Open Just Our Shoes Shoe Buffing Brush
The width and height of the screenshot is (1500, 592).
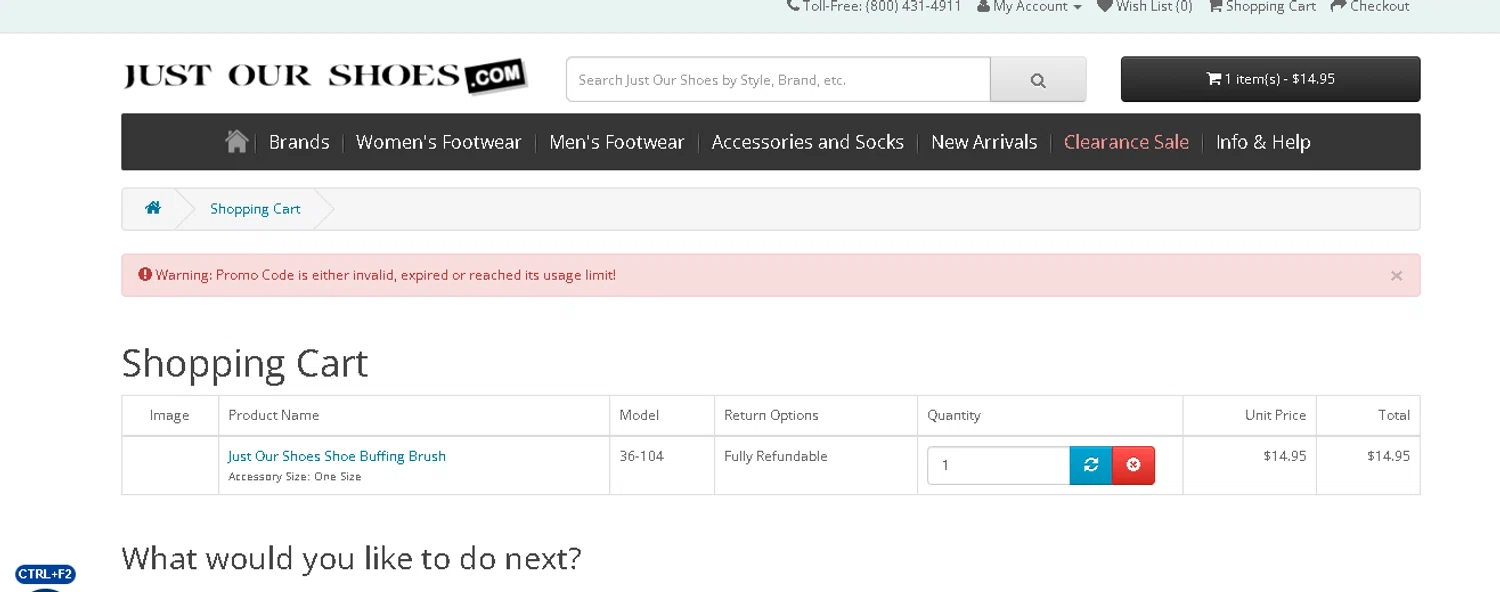coord(337,456)
